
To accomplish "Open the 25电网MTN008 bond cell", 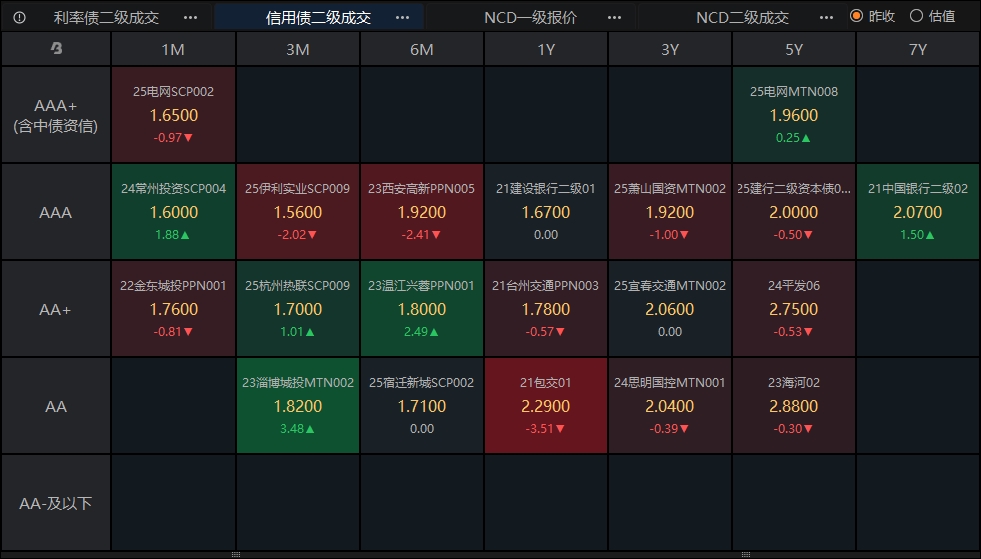I will point(794,115).
